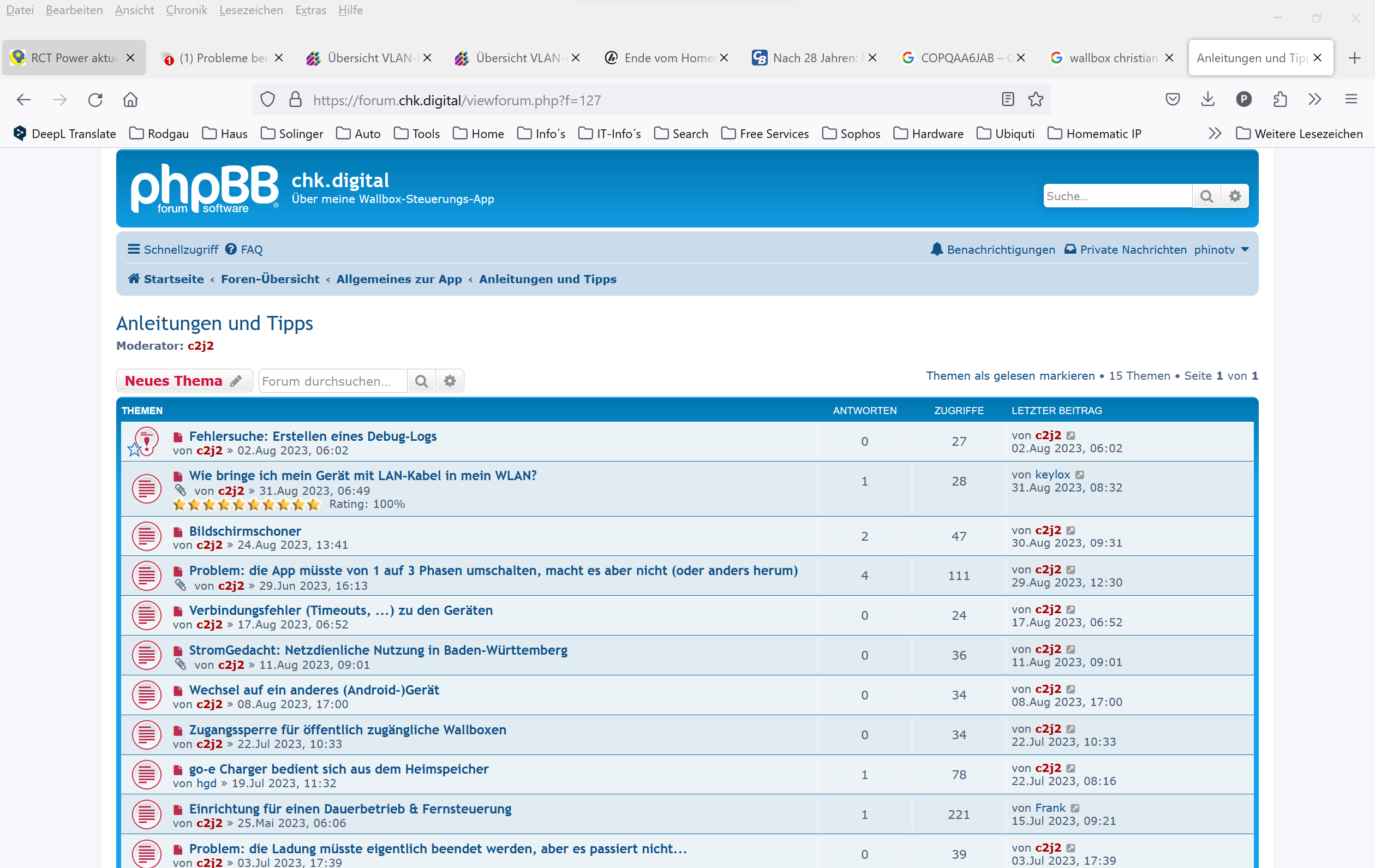
Task: Jump to last post by keylox
Action: coord(1079,475)
